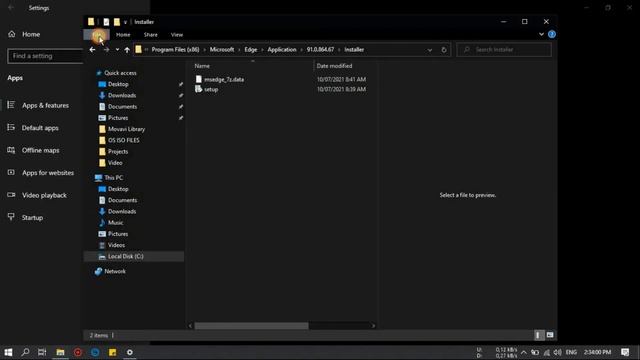Sort by Name column header
The image size is (640, 360).
(202, 66)
